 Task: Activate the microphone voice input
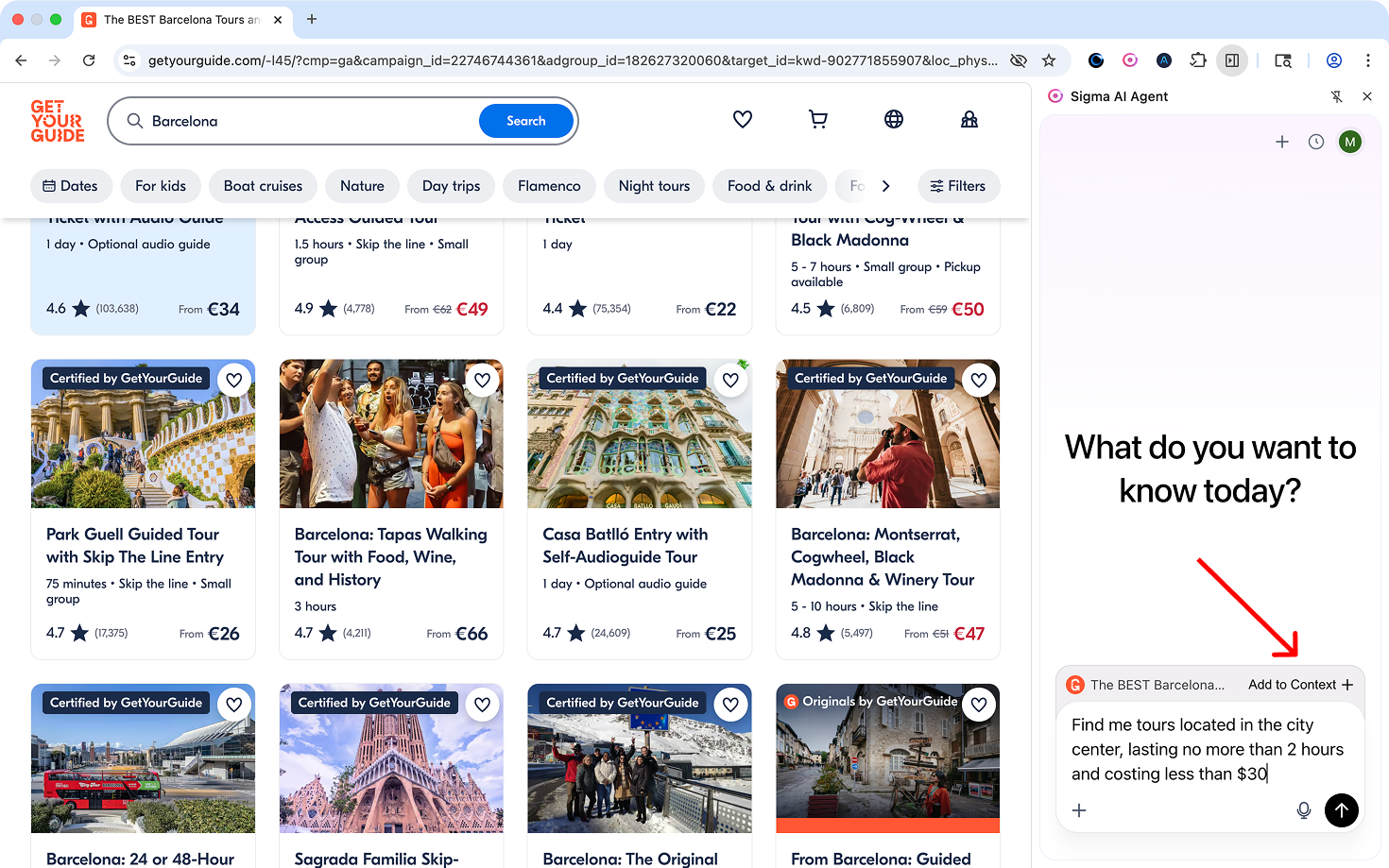click(x=1304, y=809)
